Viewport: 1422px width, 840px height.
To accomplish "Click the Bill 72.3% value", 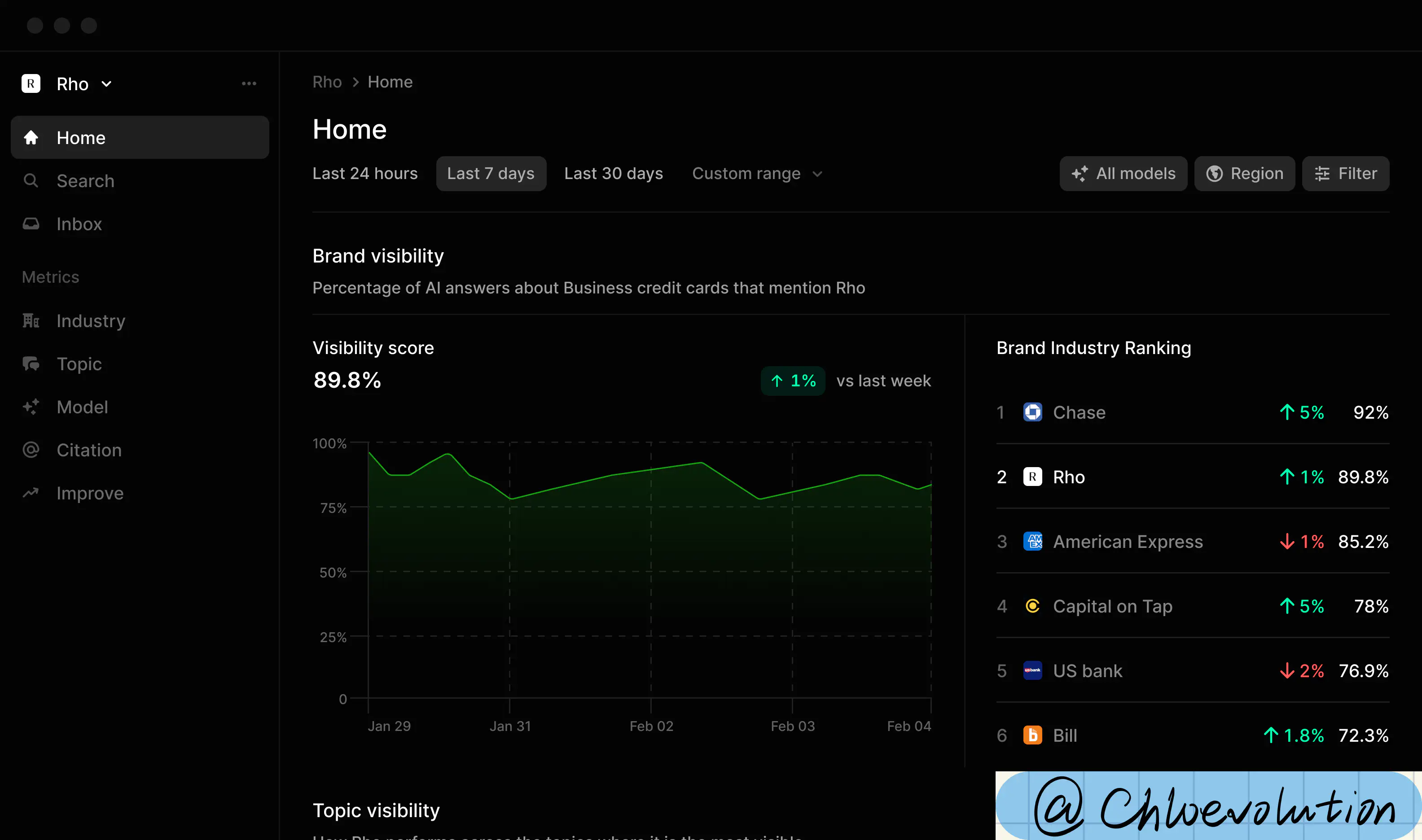I will pyautogui.click(x=1363, y=735).
